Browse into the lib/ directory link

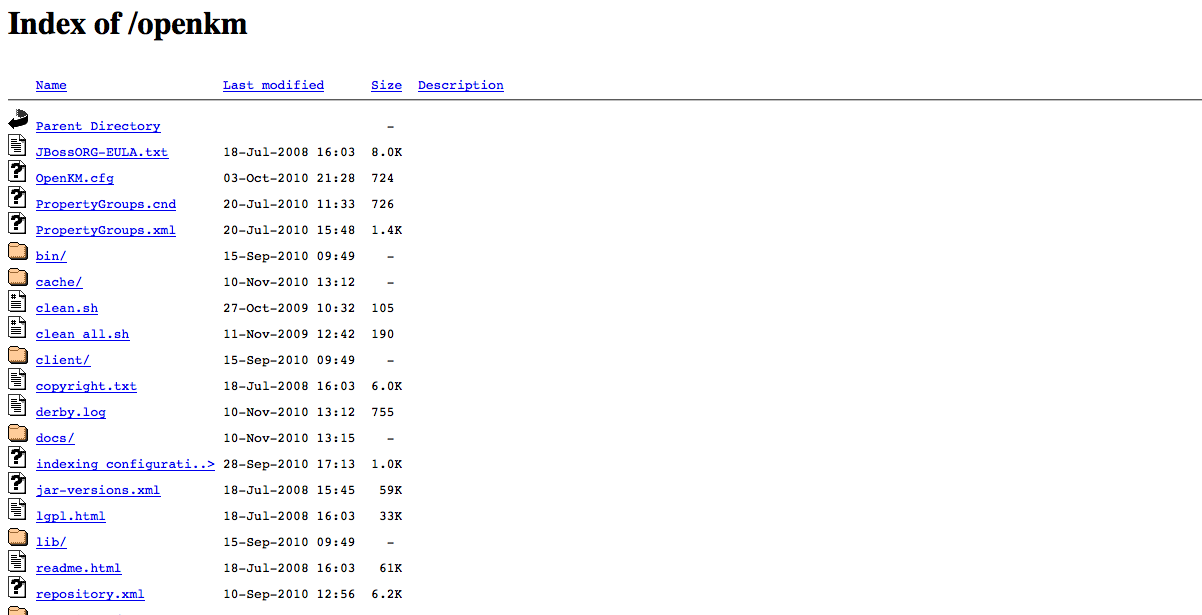51,542
